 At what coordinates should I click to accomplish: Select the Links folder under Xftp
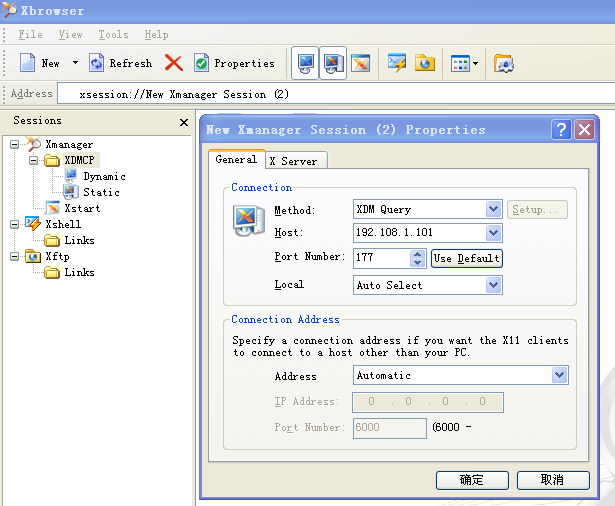[79, 272]
